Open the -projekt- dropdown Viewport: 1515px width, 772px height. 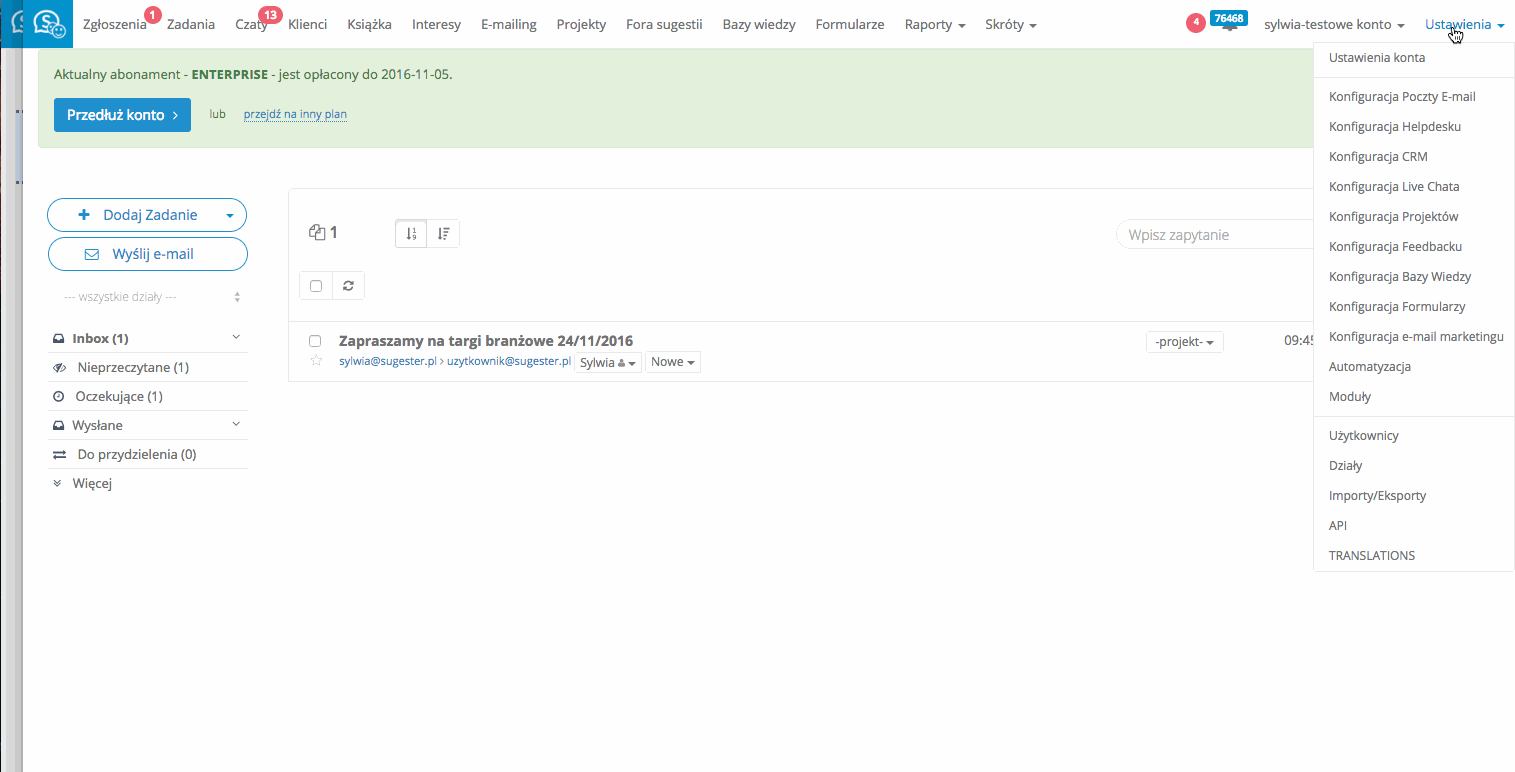coord(1185,342)
